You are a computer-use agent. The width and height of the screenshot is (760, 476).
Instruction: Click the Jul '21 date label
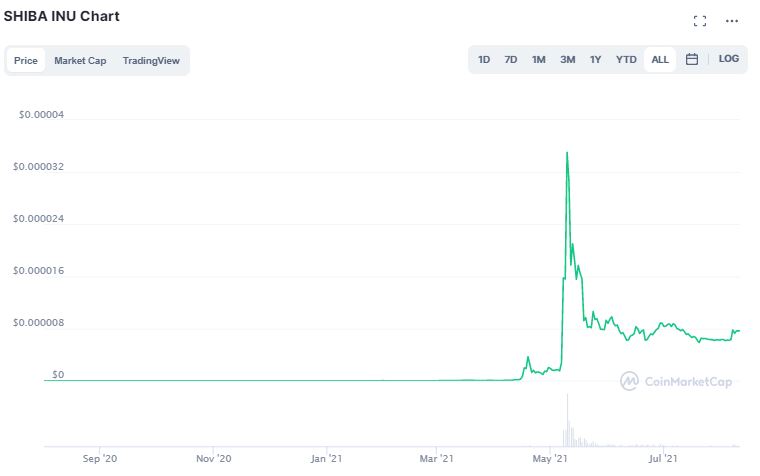coord(663,459)
